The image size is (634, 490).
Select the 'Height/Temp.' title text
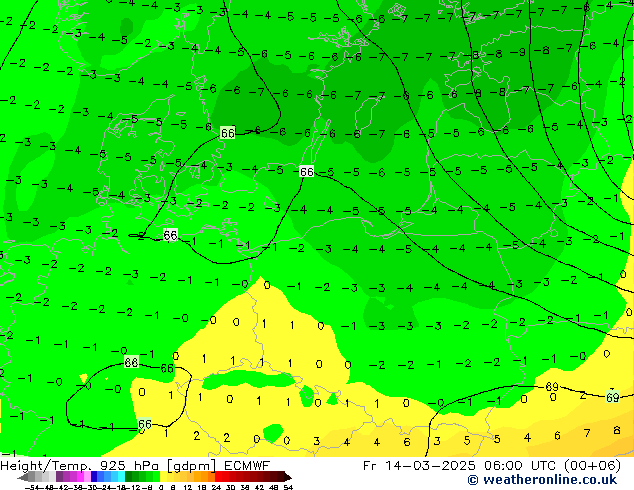point(45,466)
